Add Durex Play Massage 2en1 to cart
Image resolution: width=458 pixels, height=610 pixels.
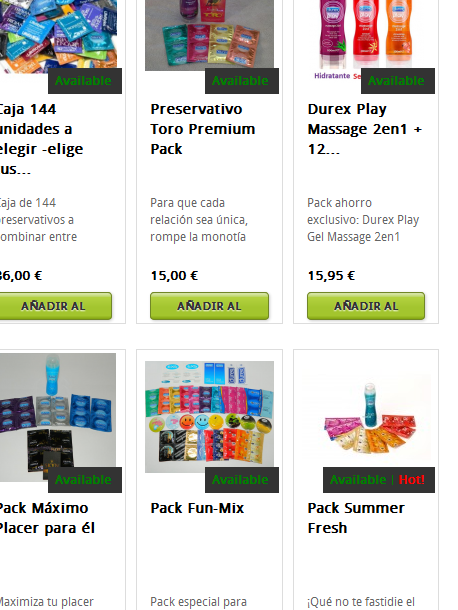[x=366, y=306]
